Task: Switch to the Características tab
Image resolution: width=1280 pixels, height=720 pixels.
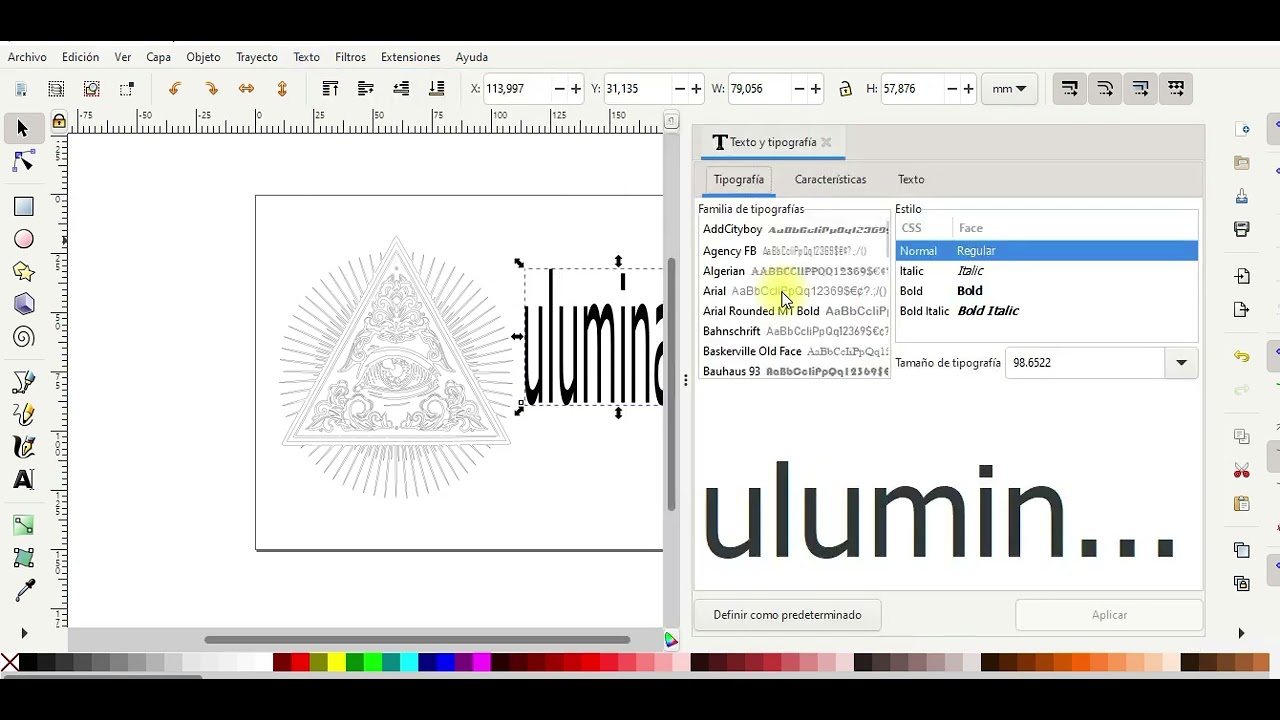Action: 830,179
